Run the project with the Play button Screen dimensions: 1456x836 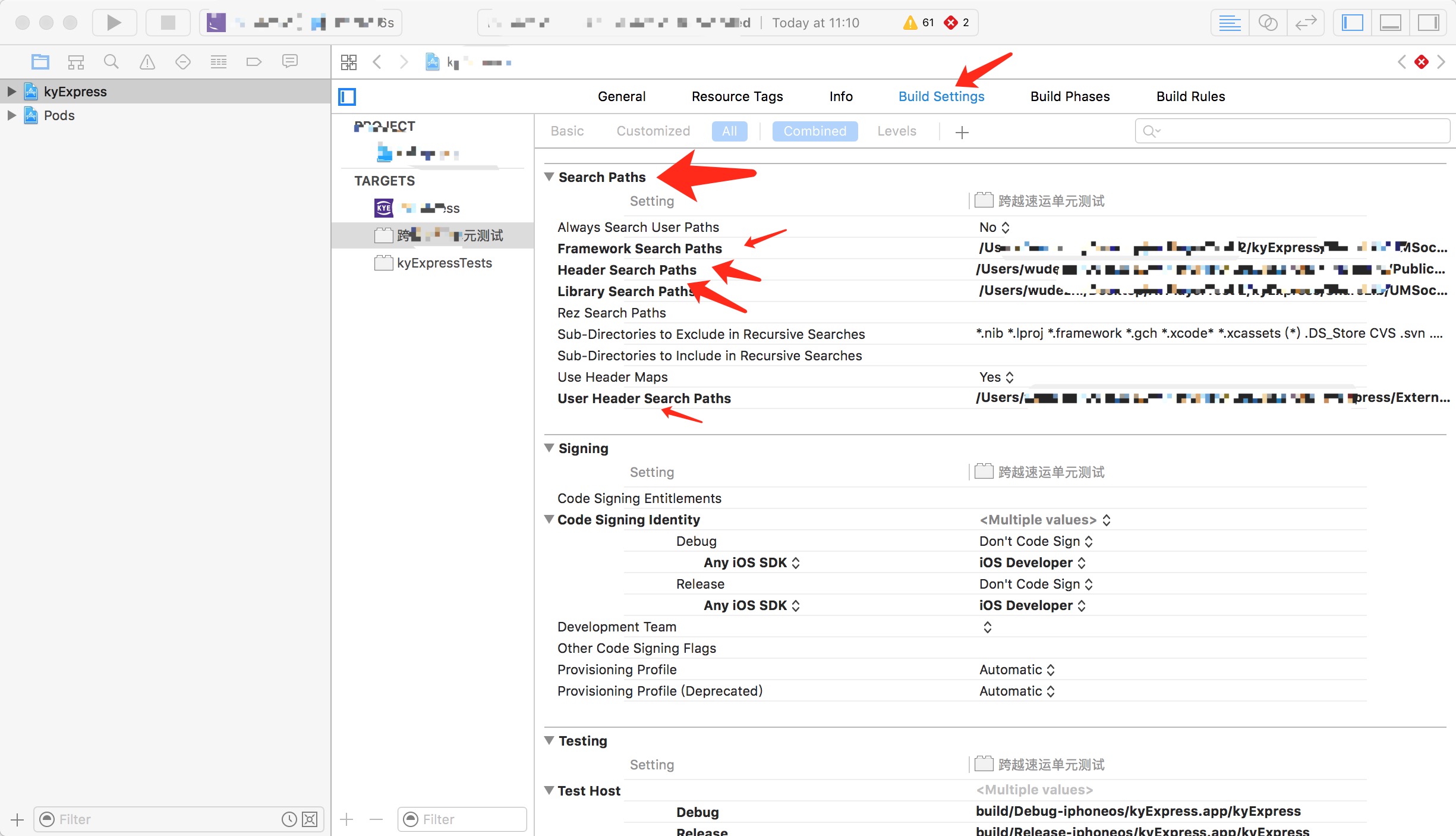click(114, 23)
